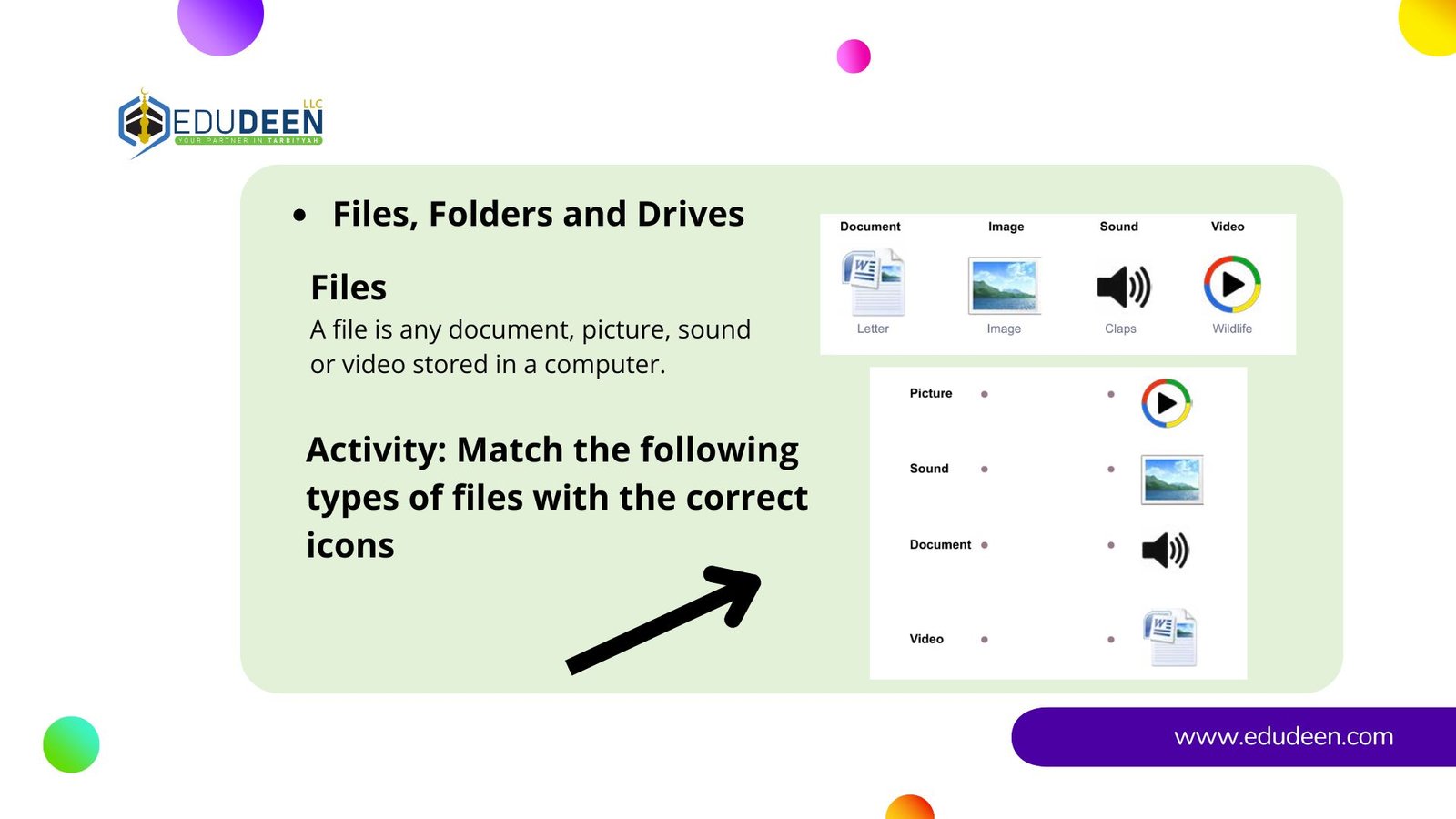Click the big black arrow

(664, 620)
